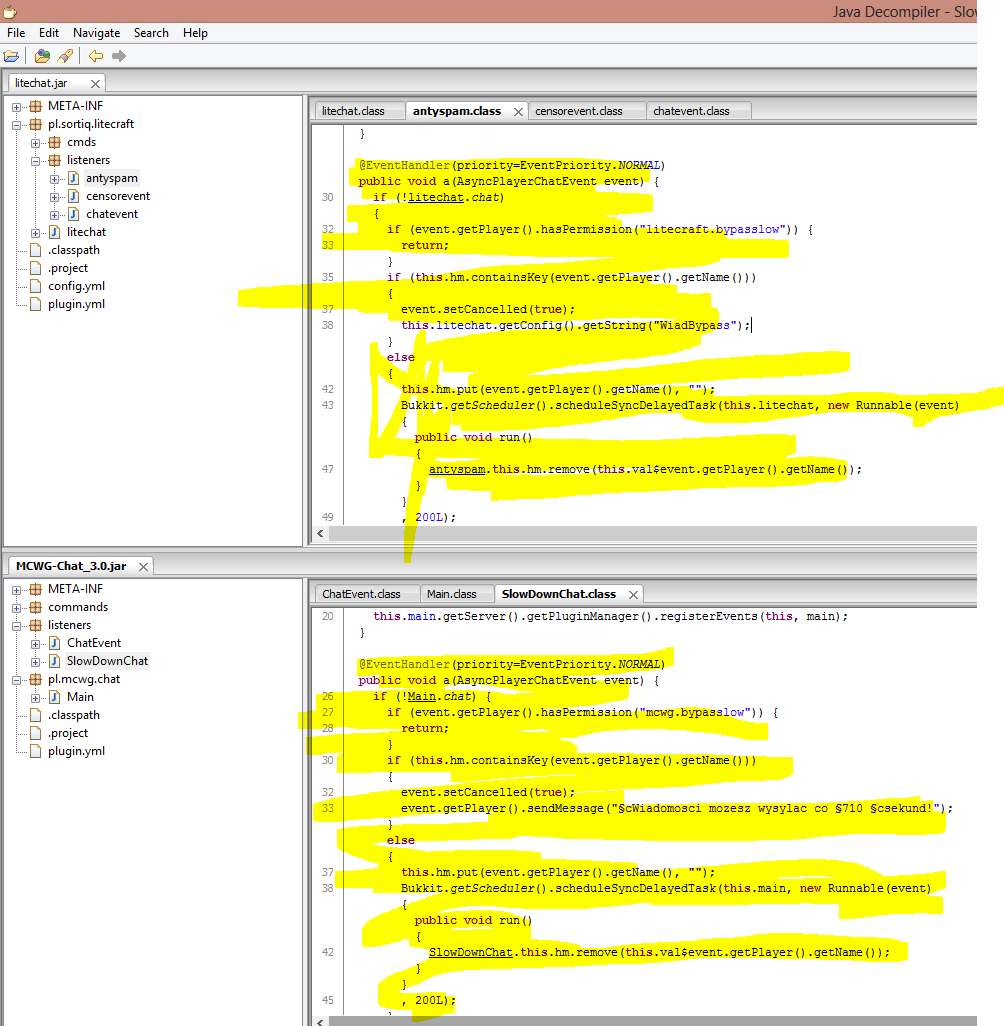Select the commands package
The width and height of the screenshot is (1004, 1026).
pos(78,607)
